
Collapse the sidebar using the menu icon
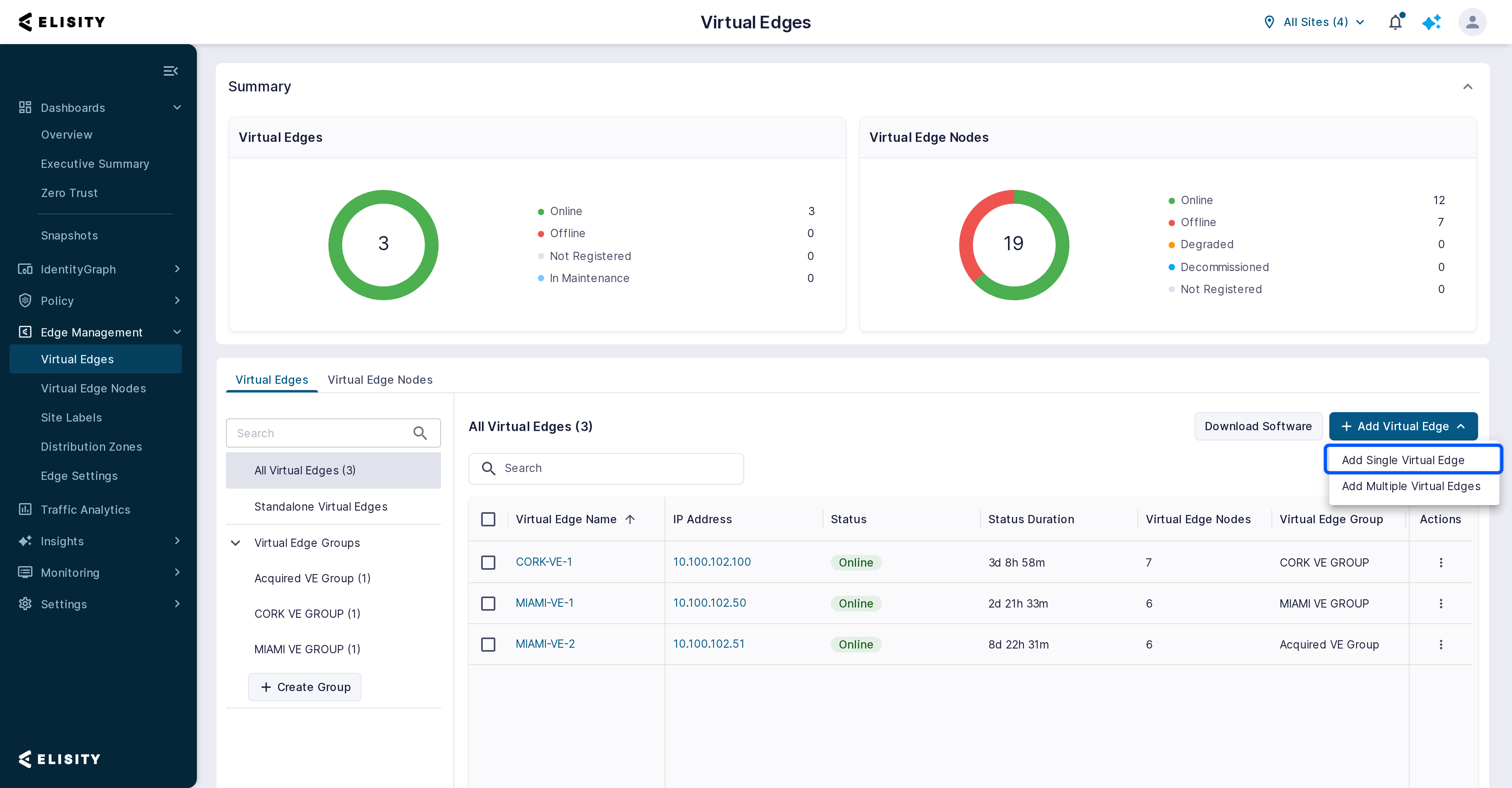(x=171, y=71)
